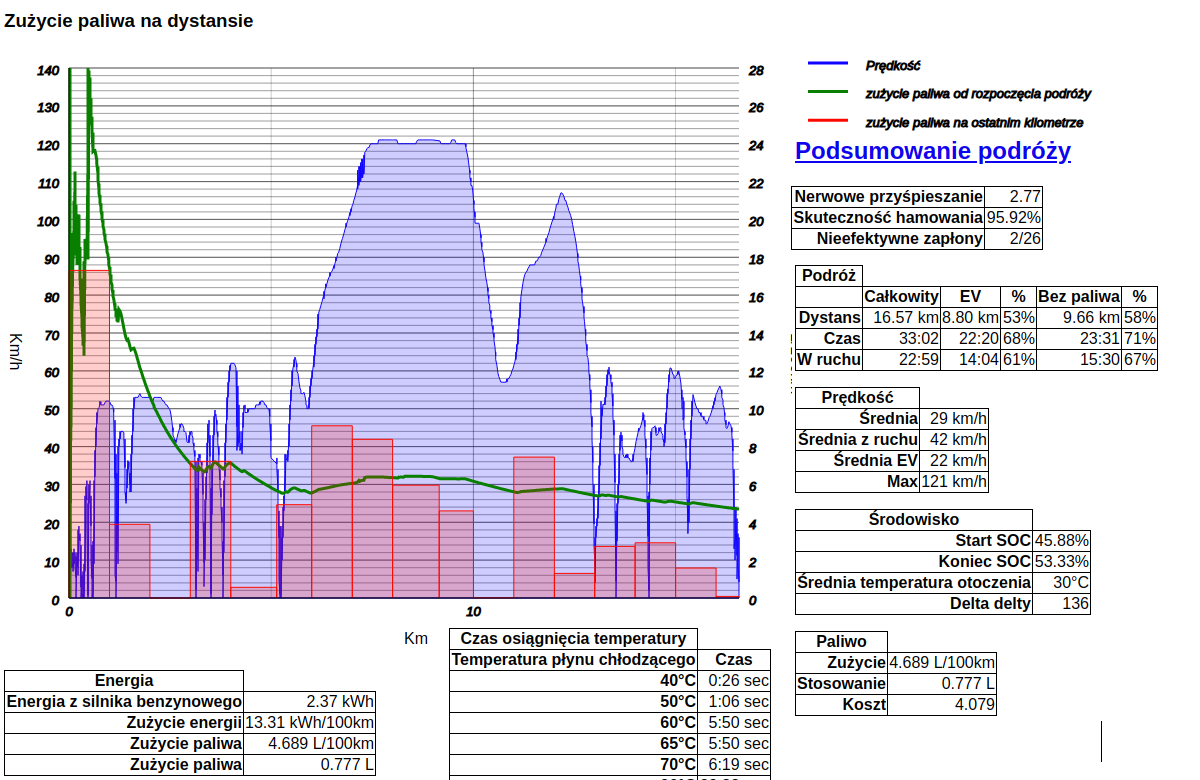
Task: Click the Delta delty value 136
Action: click(x=1062, y=603)
